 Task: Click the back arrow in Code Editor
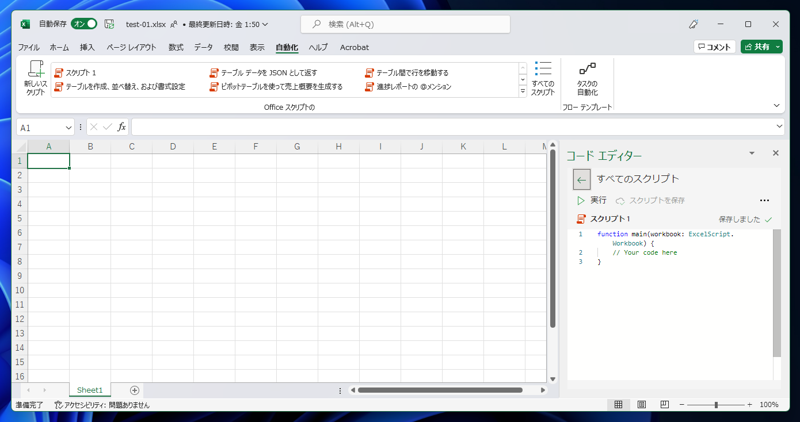[581, 180]
